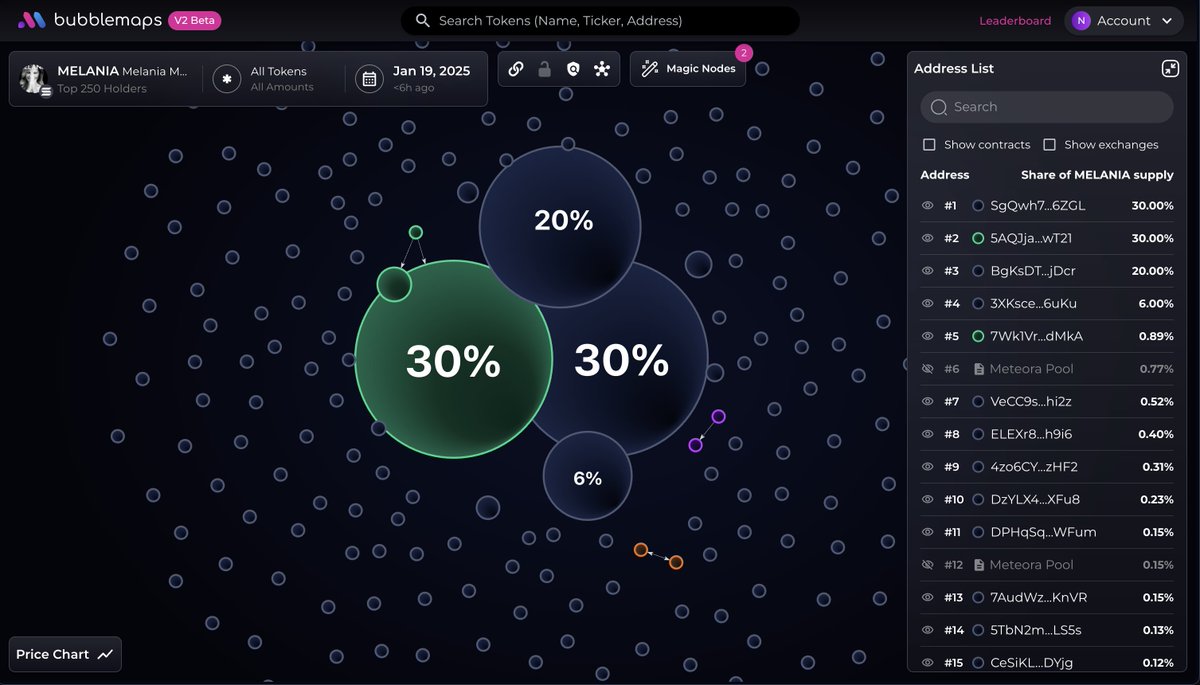Focus the Address List search field

click(x=1047, y=107)
